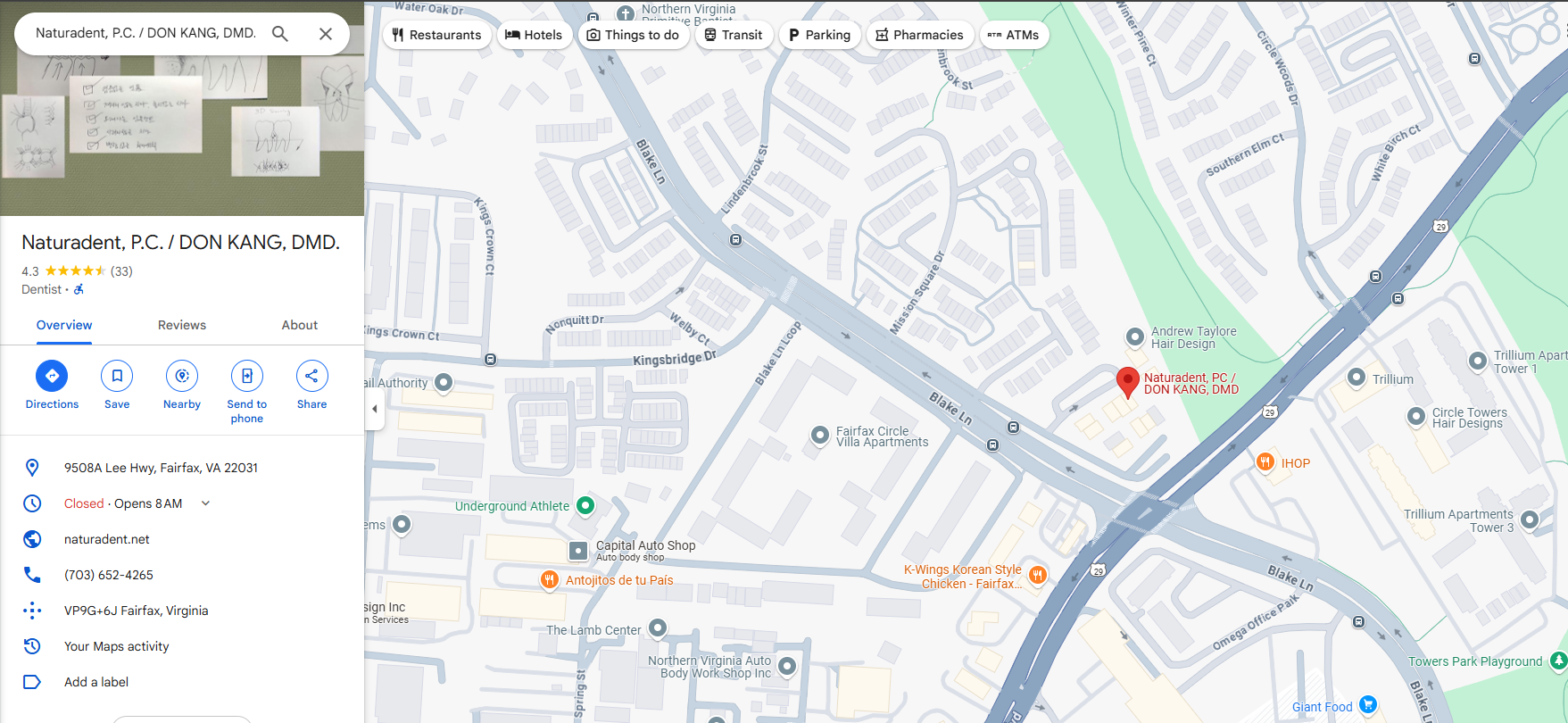Share this place using the share icon
1568x723 pixels.
click(x=311, y=376)
